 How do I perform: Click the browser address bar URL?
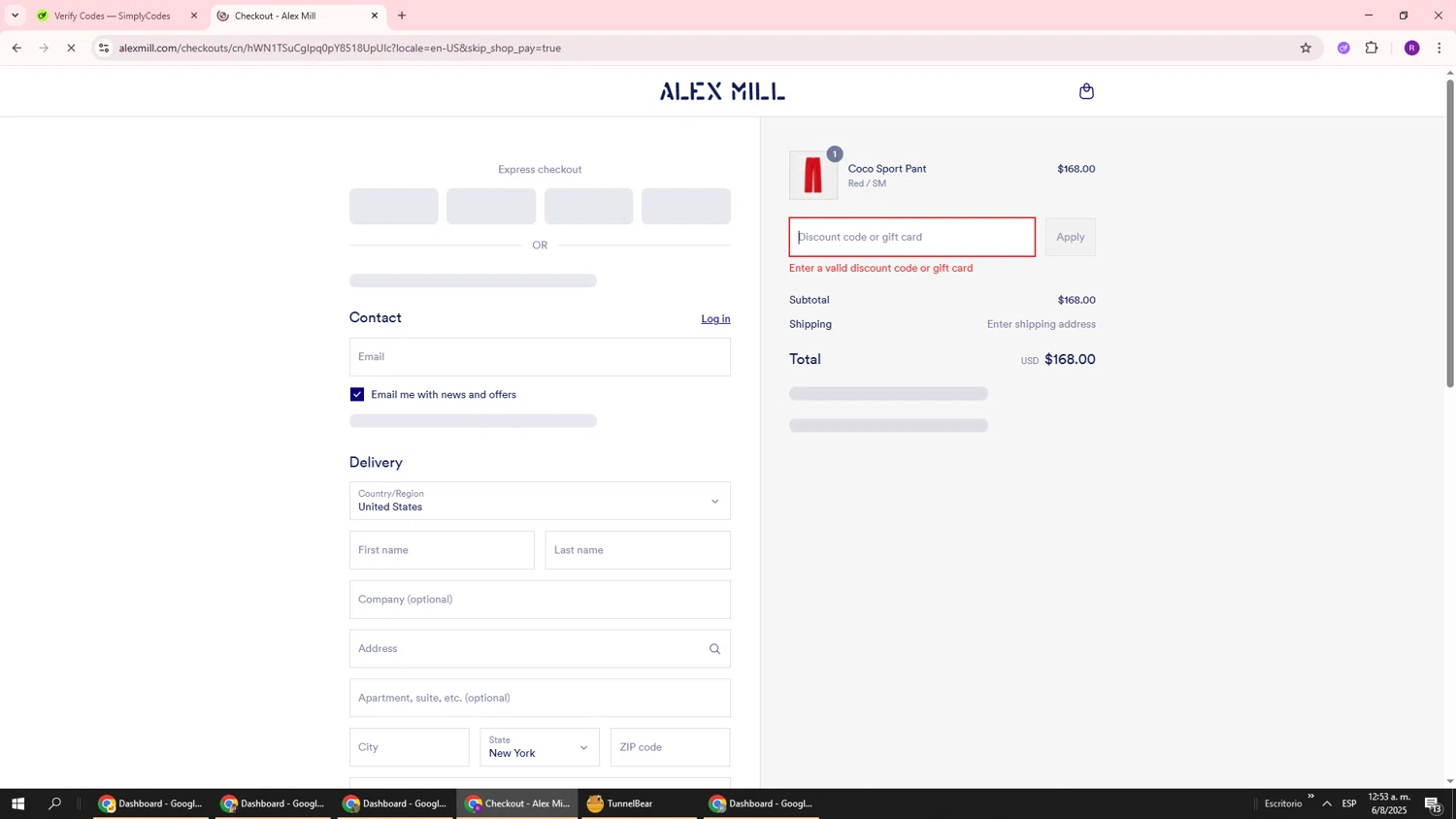(340, 48)
